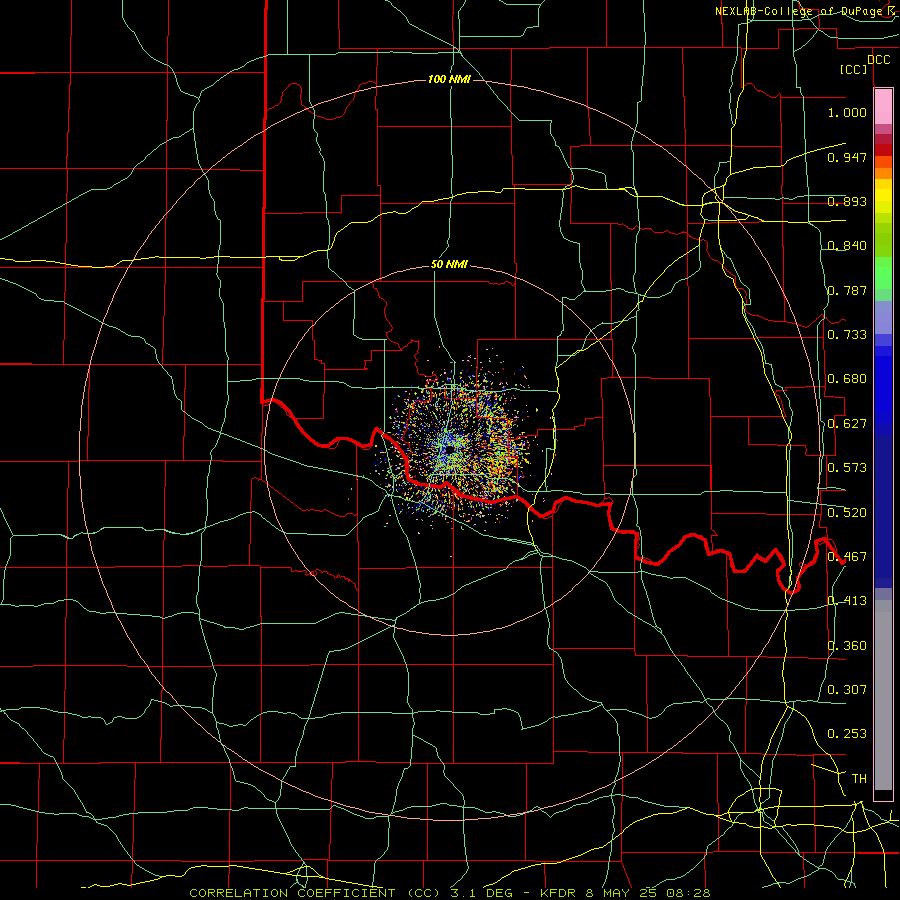Click the '0.627' scale value
Screen dimensions: 900x900
tap(847, 424)
